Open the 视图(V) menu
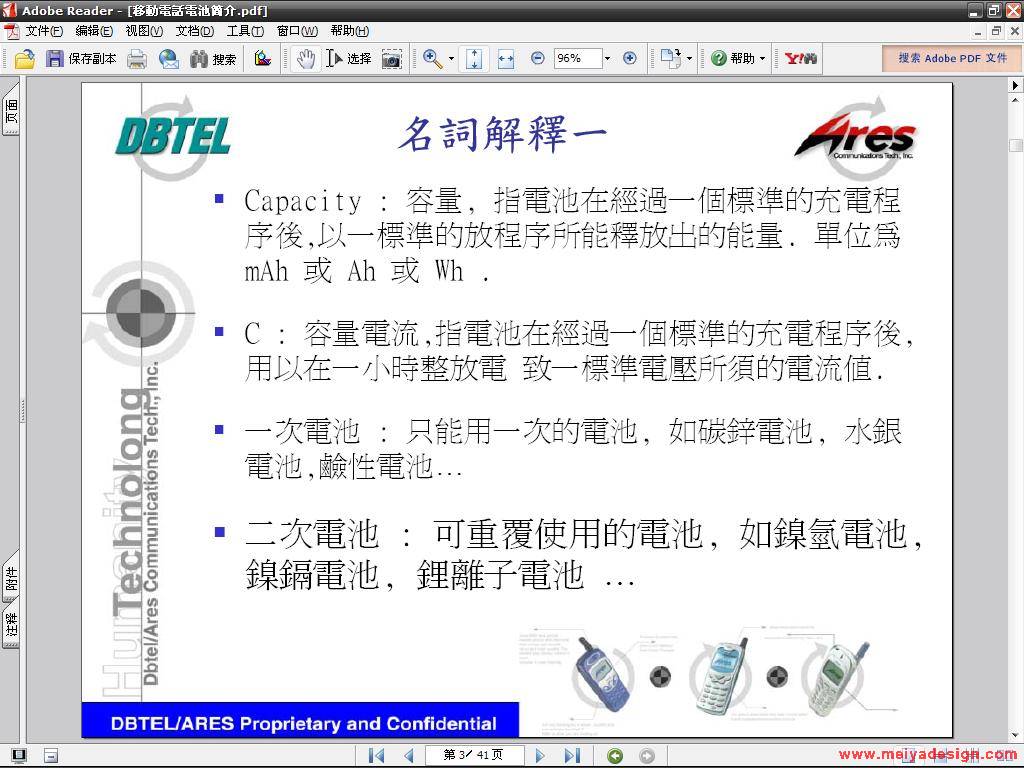Viewport: 1024px width, 768px height. 144,31
